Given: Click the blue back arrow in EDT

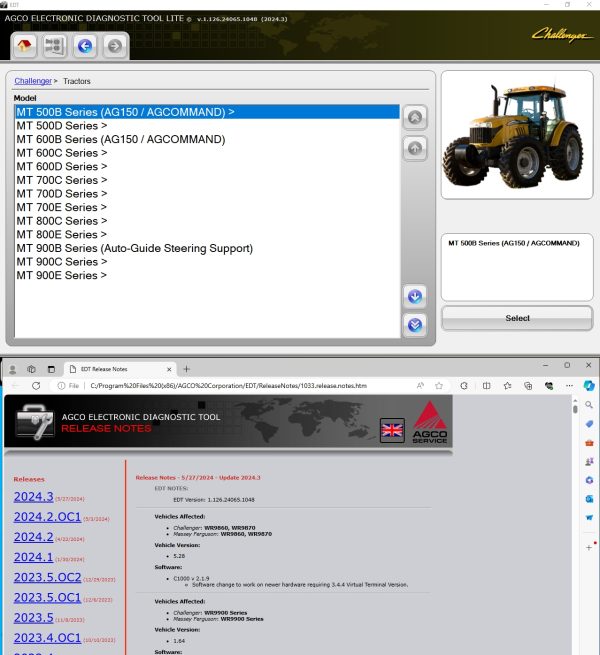Looking at the screenshot, I should coord(85,46).
